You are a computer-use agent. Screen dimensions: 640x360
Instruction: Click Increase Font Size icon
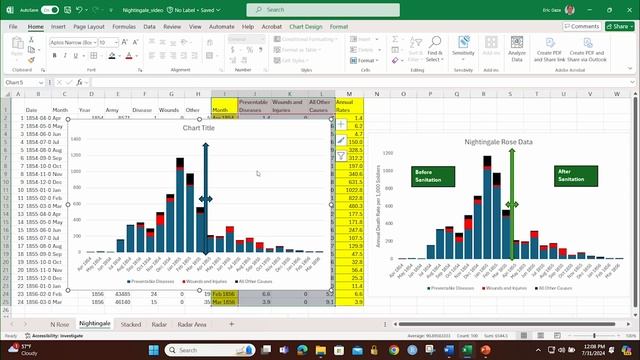(x=125, y=42)
